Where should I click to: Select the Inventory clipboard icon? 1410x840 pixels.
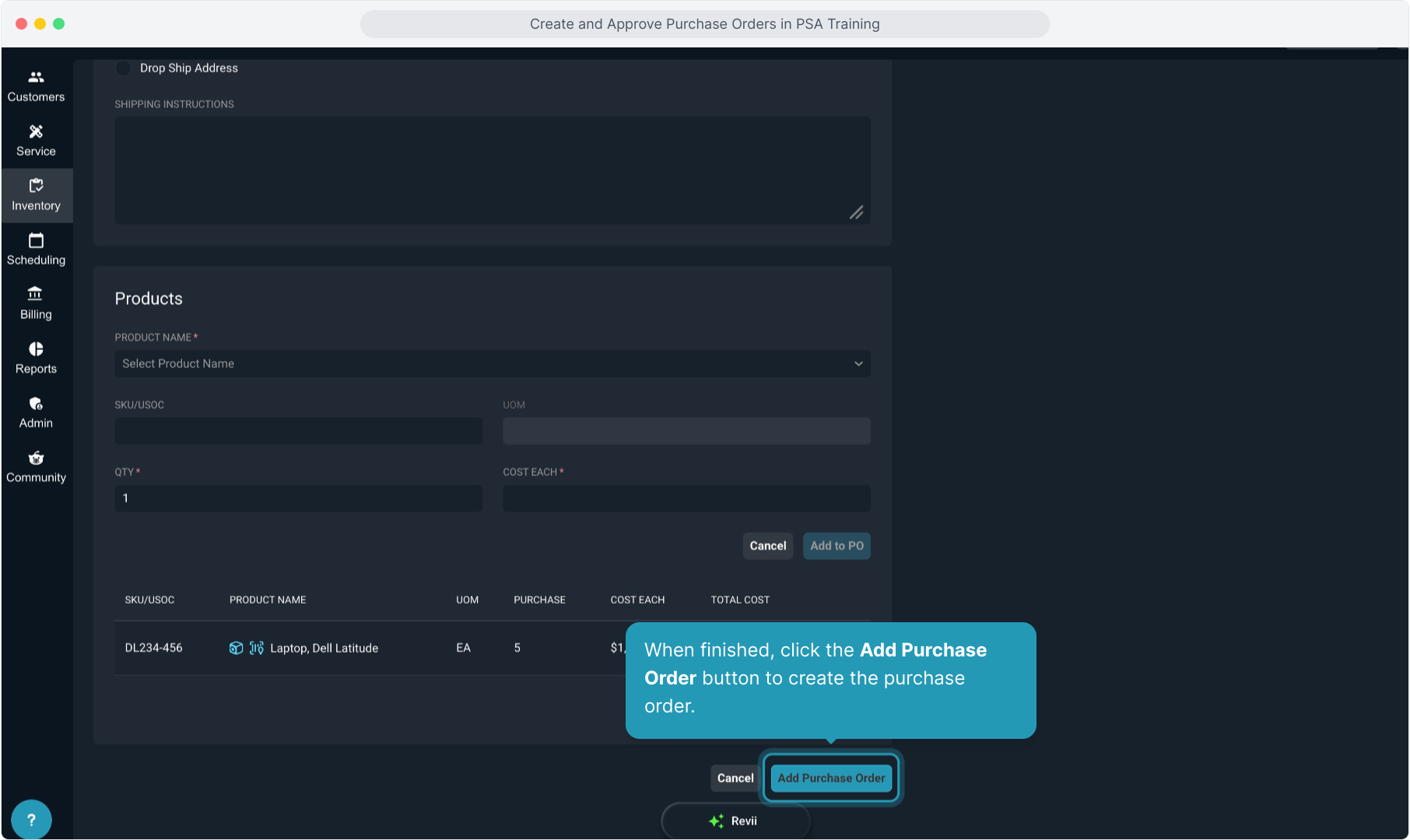pyautogui.click(x=36, y=186)
